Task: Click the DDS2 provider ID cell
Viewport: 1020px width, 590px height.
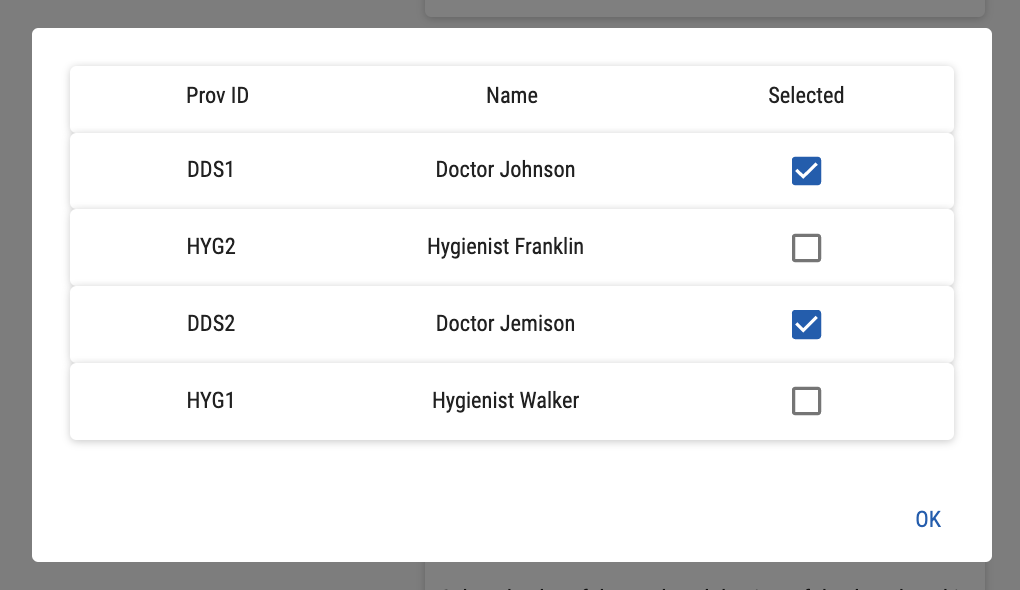Action: point(210,324)
